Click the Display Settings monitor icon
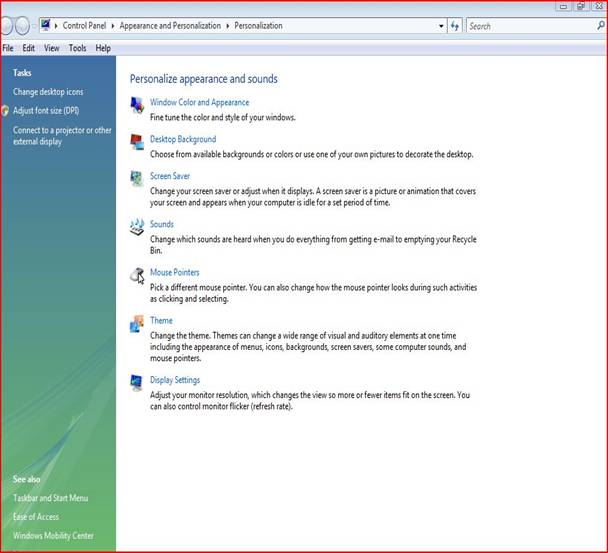608x553 pixels. (x=136, y=383)
